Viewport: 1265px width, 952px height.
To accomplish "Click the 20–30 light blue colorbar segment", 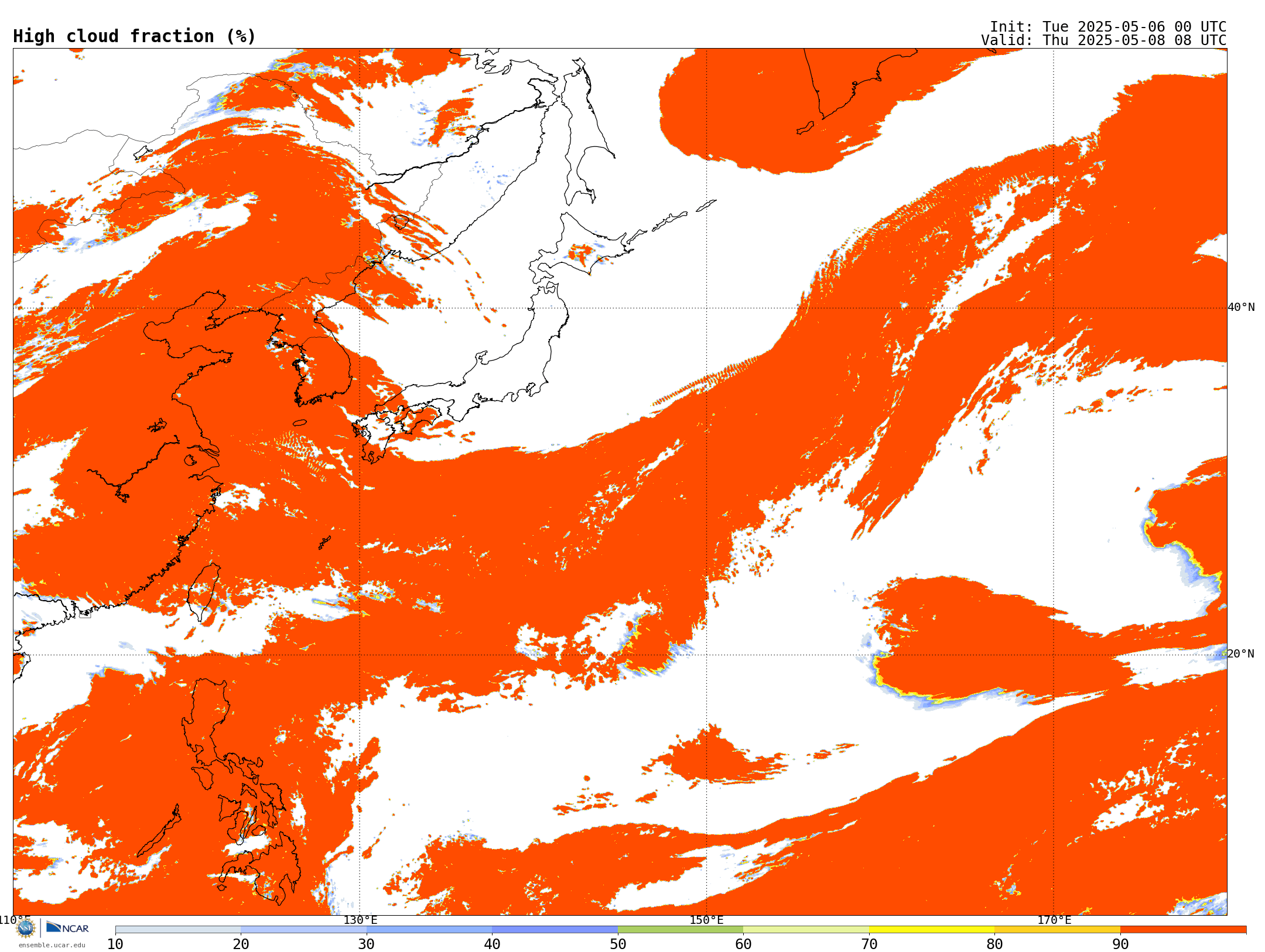I will click(x=303, y=930).
